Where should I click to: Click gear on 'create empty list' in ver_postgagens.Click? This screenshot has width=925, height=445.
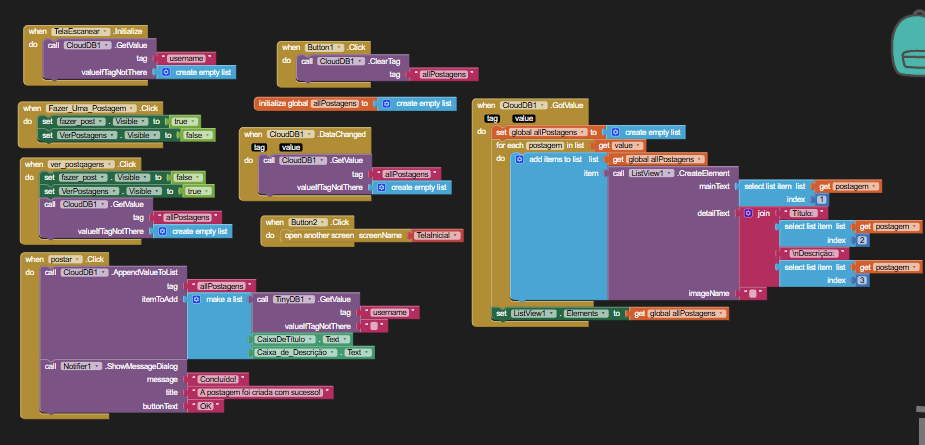163,230
